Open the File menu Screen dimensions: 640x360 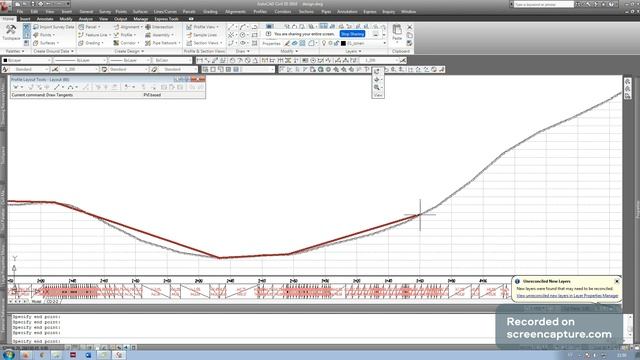tap(20, 11)
